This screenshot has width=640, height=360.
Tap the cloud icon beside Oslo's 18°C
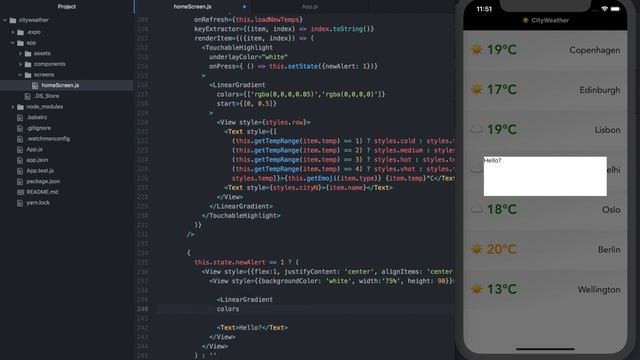(x=476, y=210)
